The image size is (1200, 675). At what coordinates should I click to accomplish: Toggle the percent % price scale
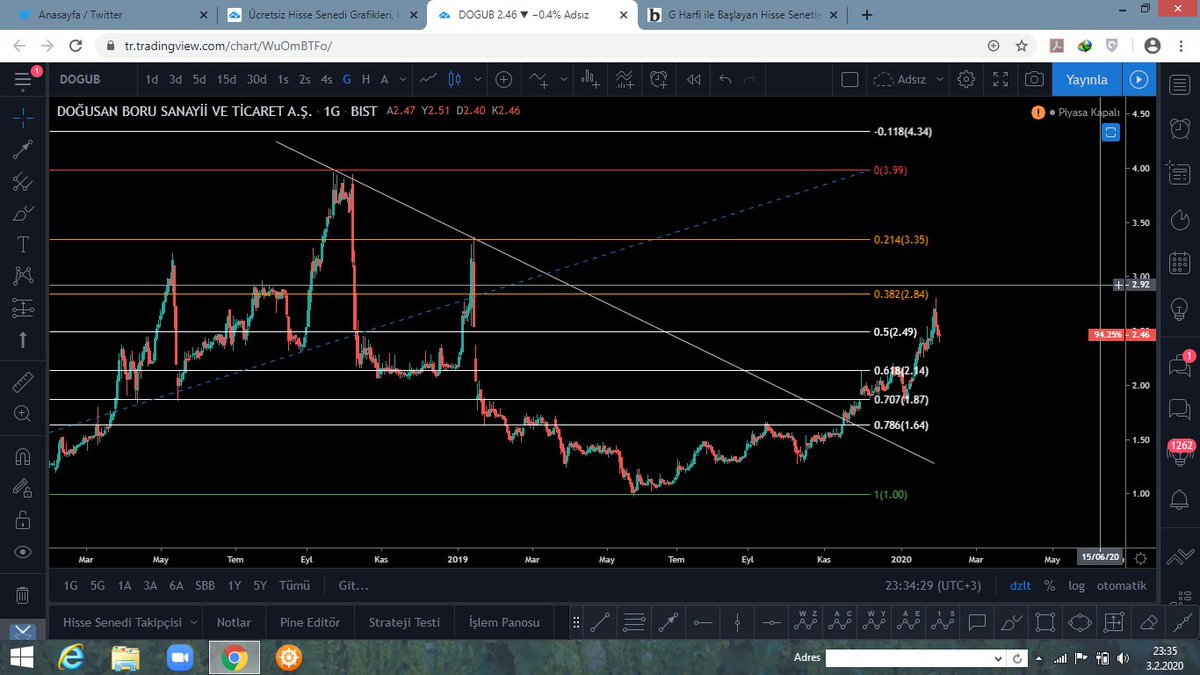coord(1049,586)
